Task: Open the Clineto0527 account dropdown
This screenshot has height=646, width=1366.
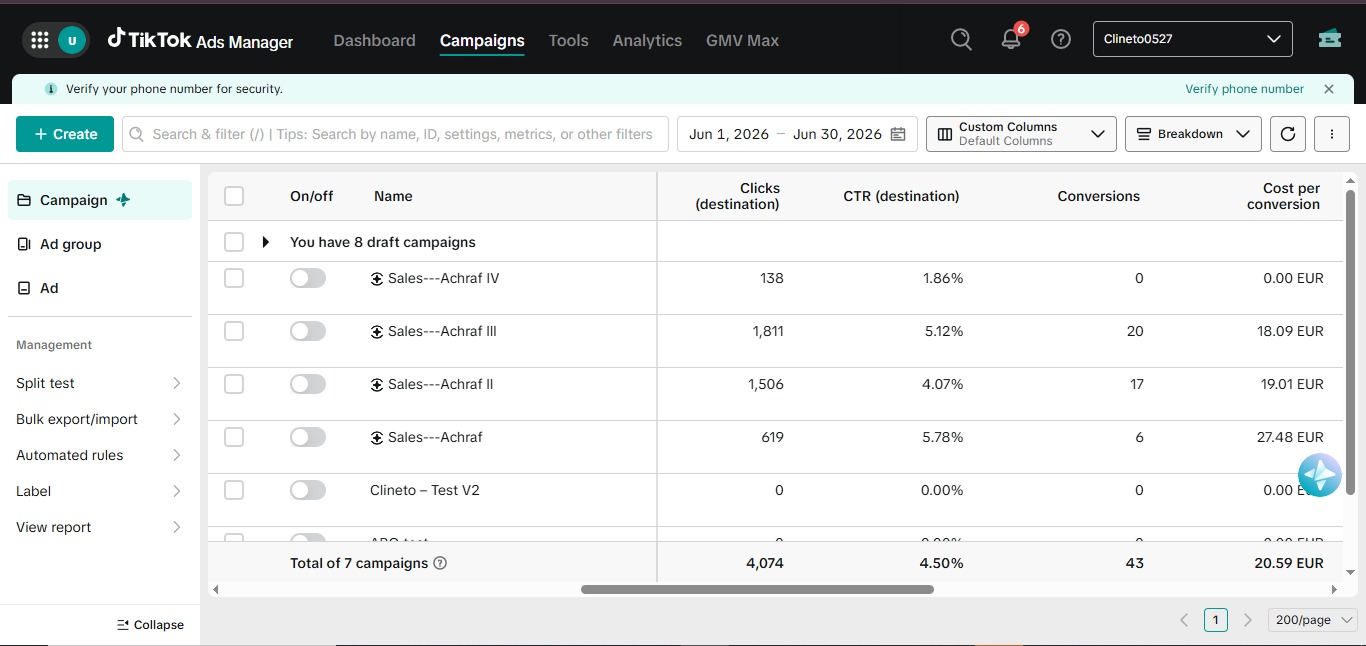Action: coord(1193,39)
